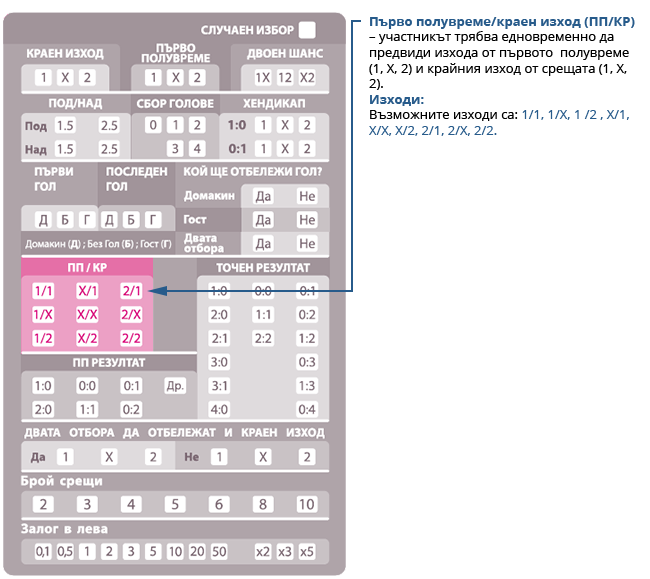Select 50 in Залог в лева
The width and height of the screenshot is (650, 579).
click(219, 552)
